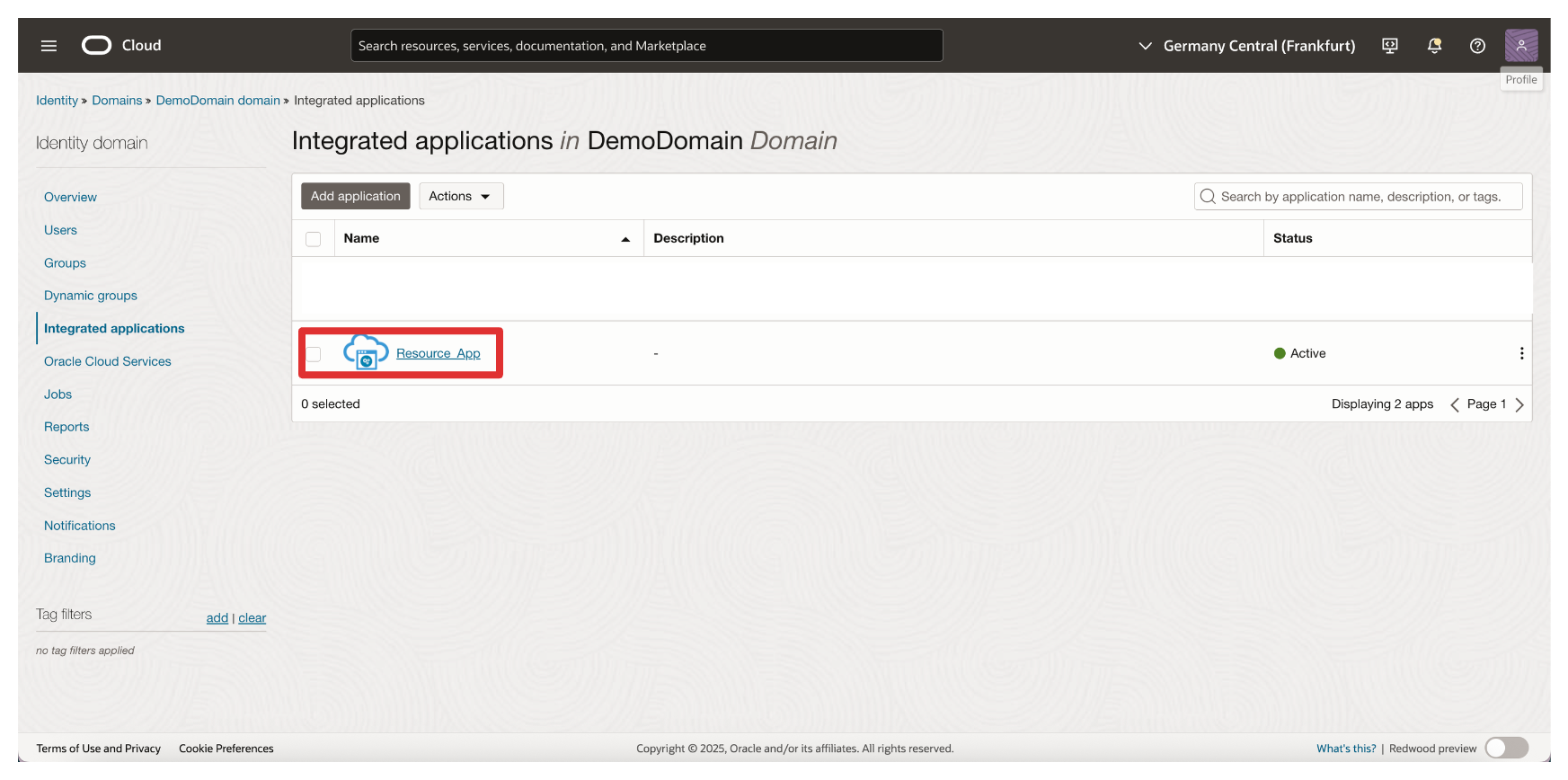Enable the Redwood preview toggle
The width and height of the screenshot is (1568, 780).
point(1506,748)
